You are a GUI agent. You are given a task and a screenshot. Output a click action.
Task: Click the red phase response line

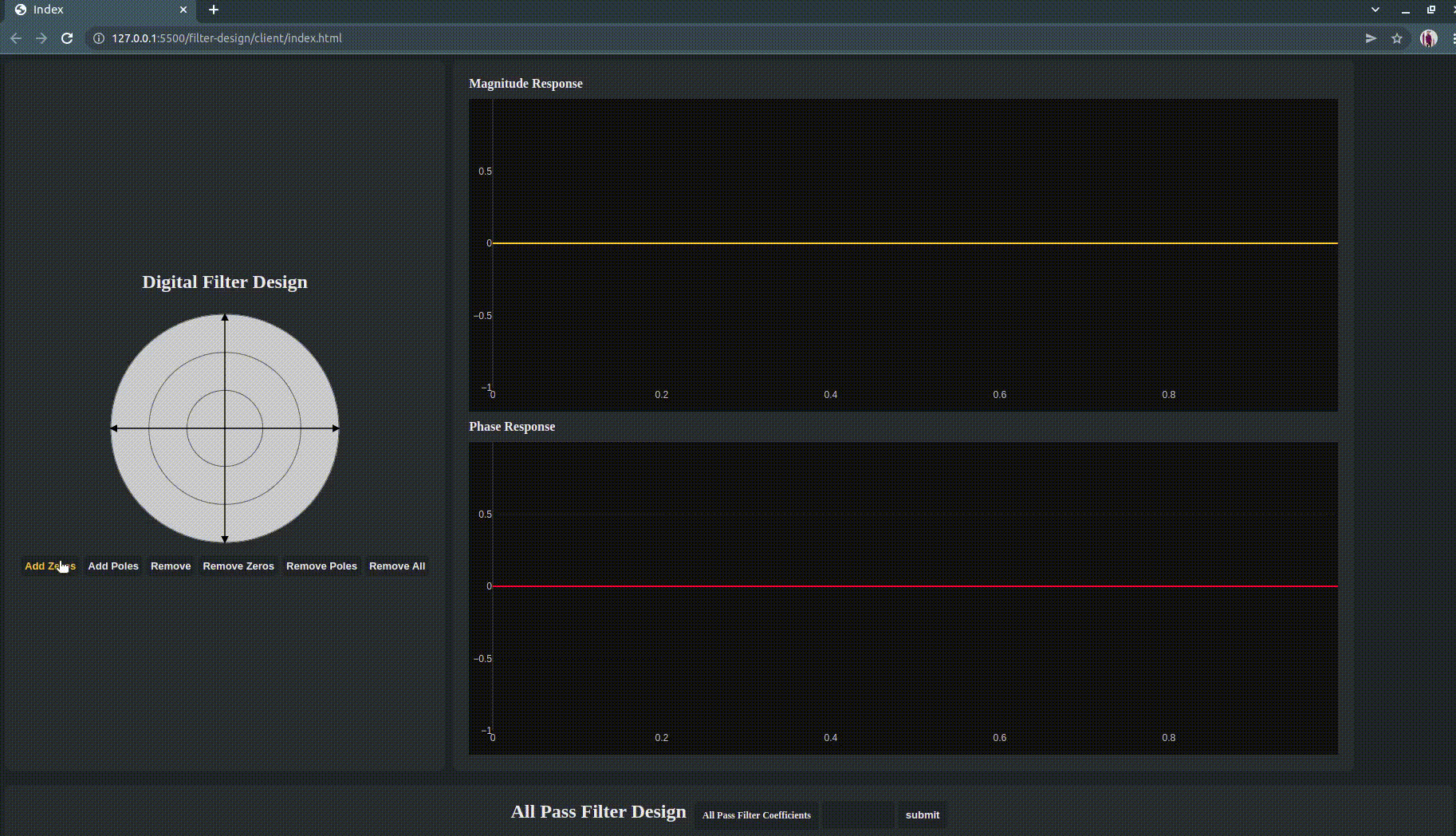tap(915, 586)
